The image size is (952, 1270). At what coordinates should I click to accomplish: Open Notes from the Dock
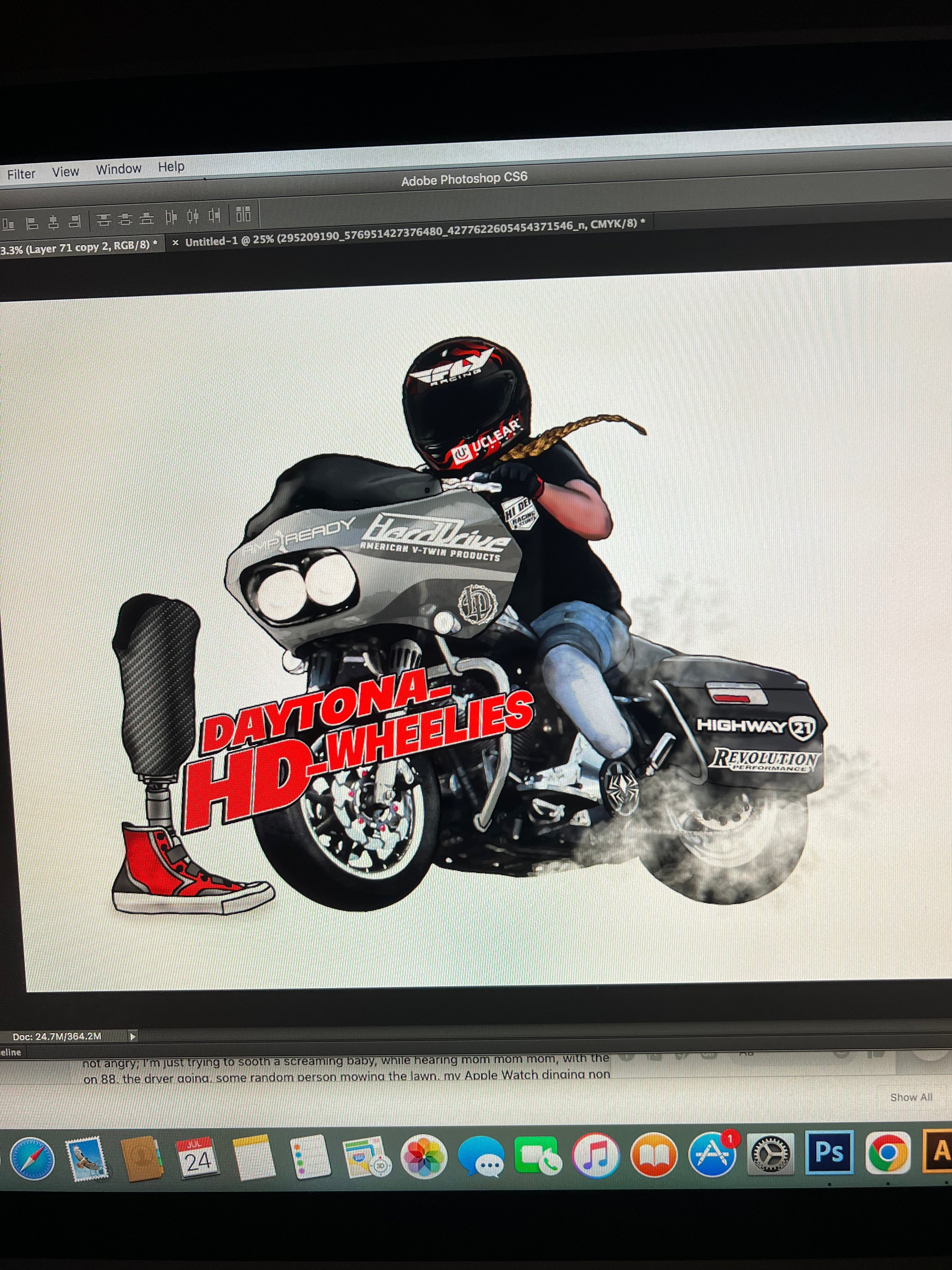[x=254, y=1157]
